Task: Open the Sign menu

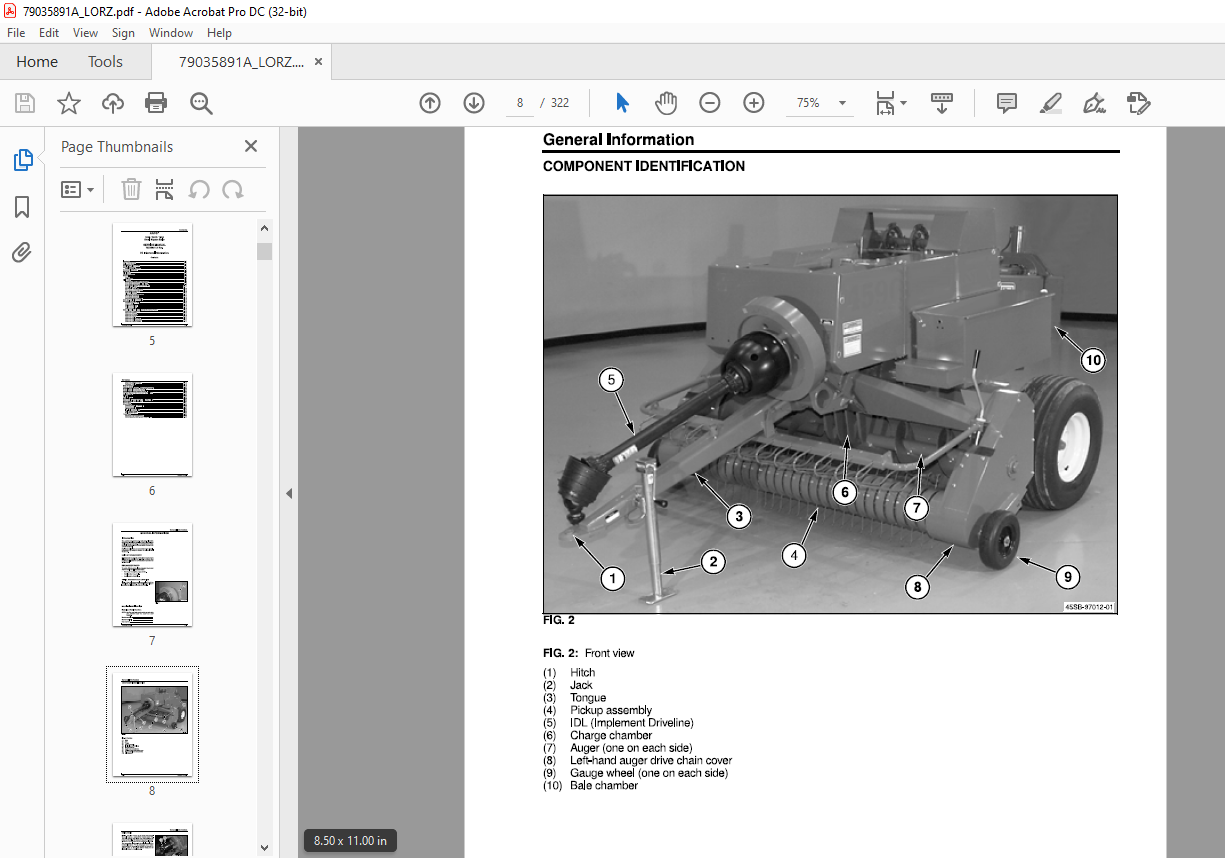Action: (123, 33)
